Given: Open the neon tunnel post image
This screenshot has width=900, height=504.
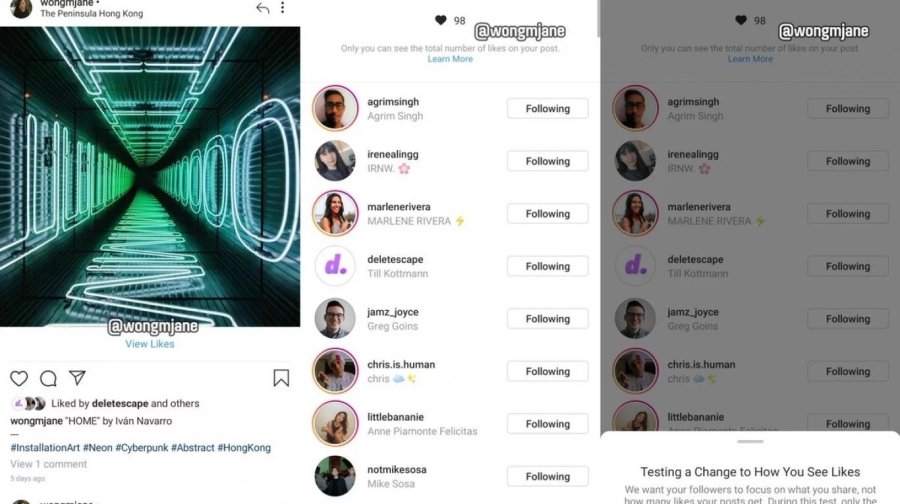Looking at the screenshot, I should tap(150, 176).
